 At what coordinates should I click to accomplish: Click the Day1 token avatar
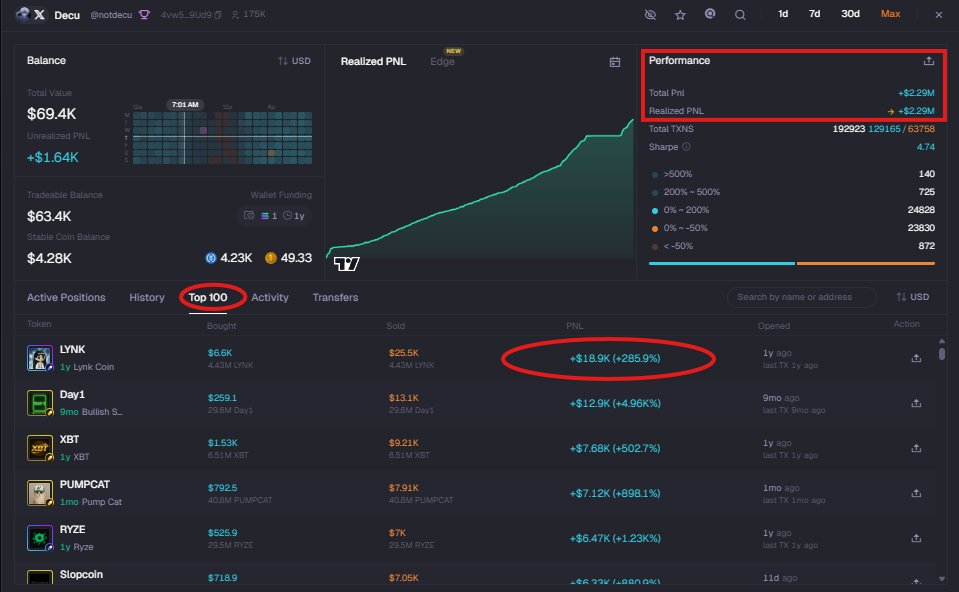(x=40, y=403)
